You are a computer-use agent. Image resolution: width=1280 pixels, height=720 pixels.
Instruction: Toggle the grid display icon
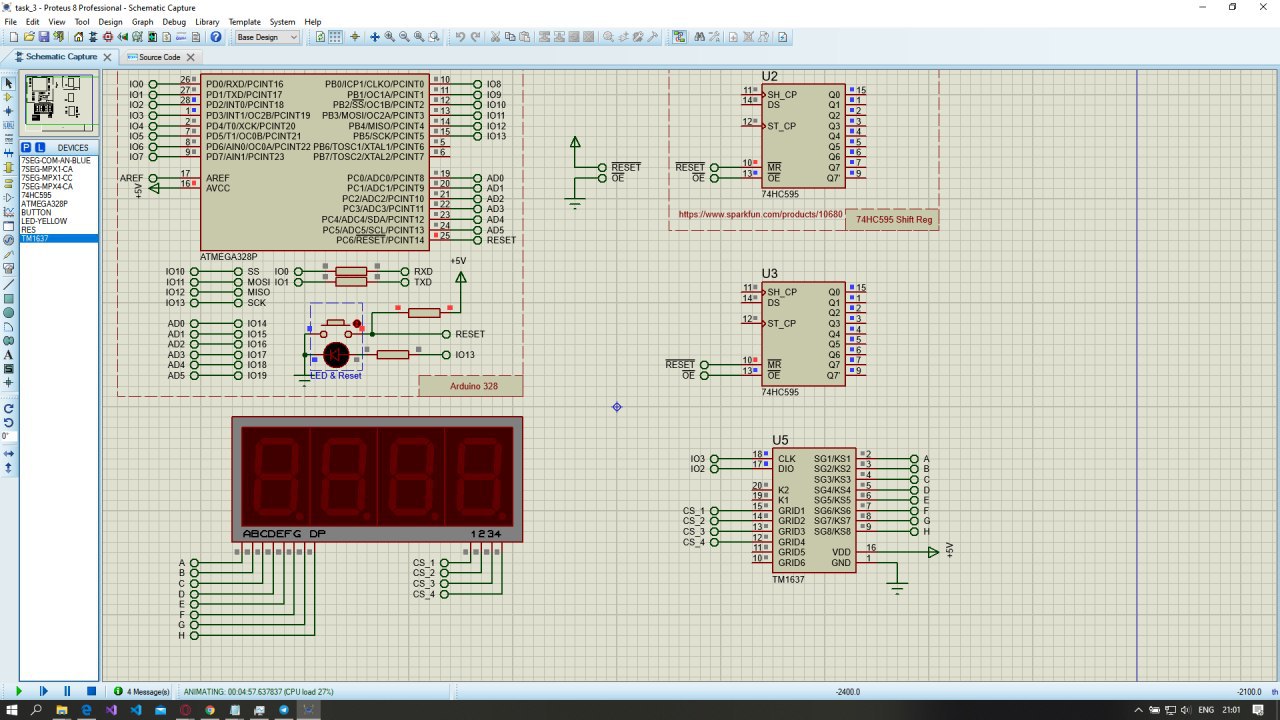coord(335,37)
